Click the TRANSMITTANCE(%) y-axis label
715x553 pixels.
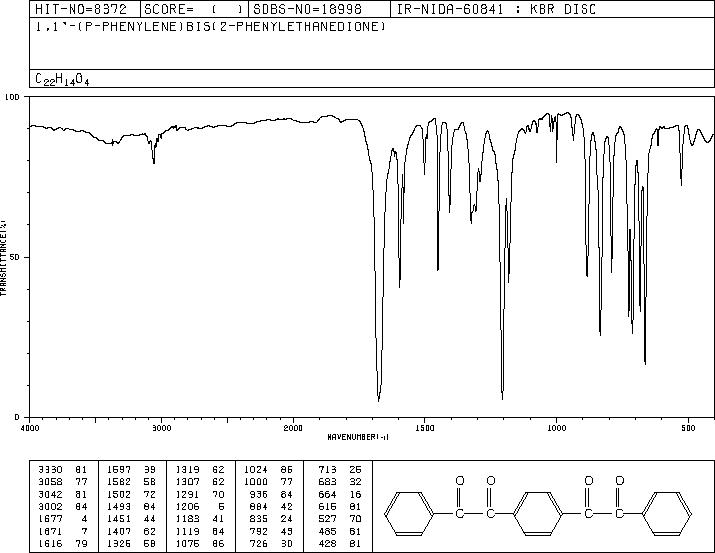tap(4, 258)
